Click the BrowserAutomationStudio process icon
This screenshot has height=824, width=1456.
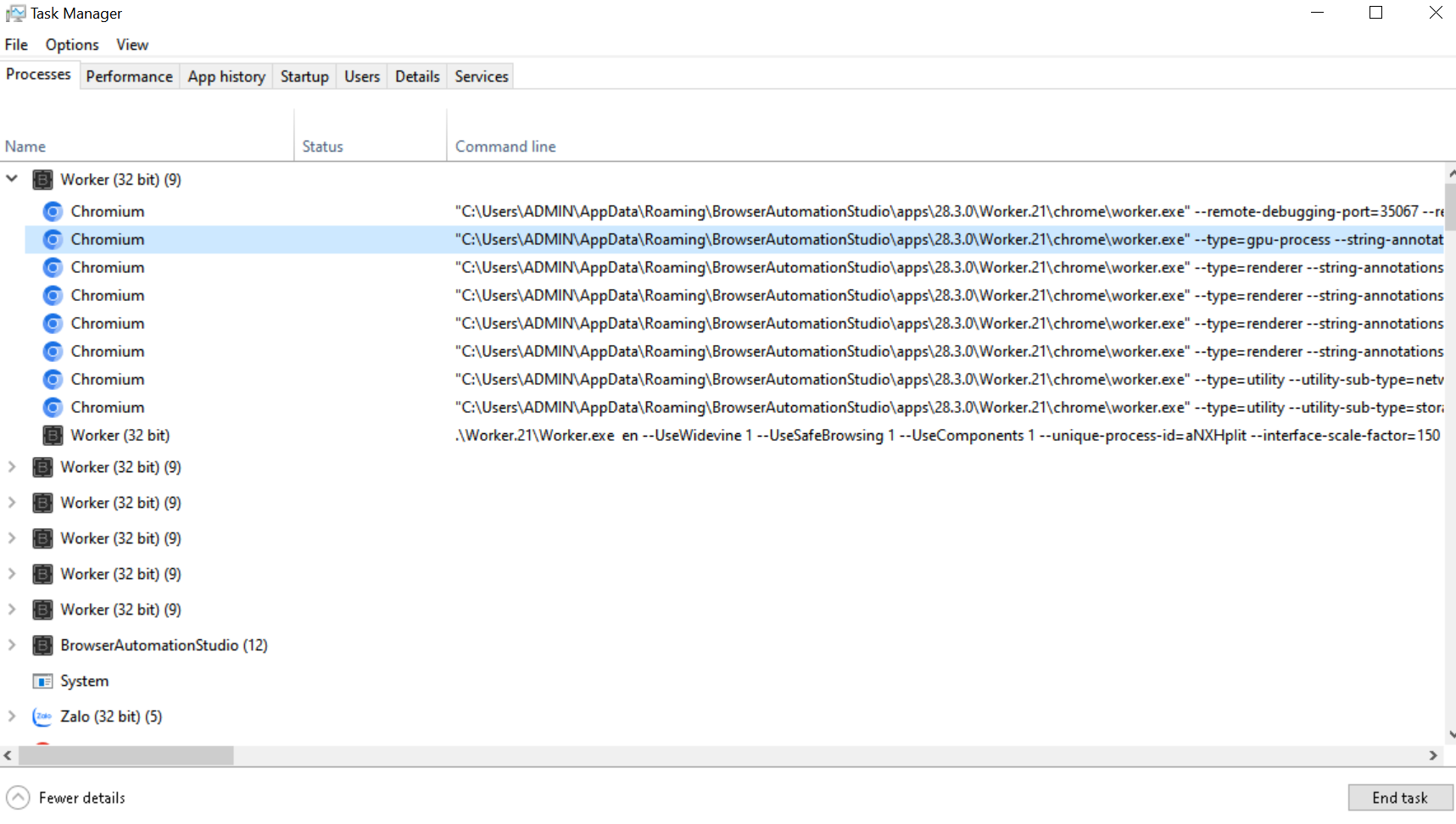(x=42, y=646)
